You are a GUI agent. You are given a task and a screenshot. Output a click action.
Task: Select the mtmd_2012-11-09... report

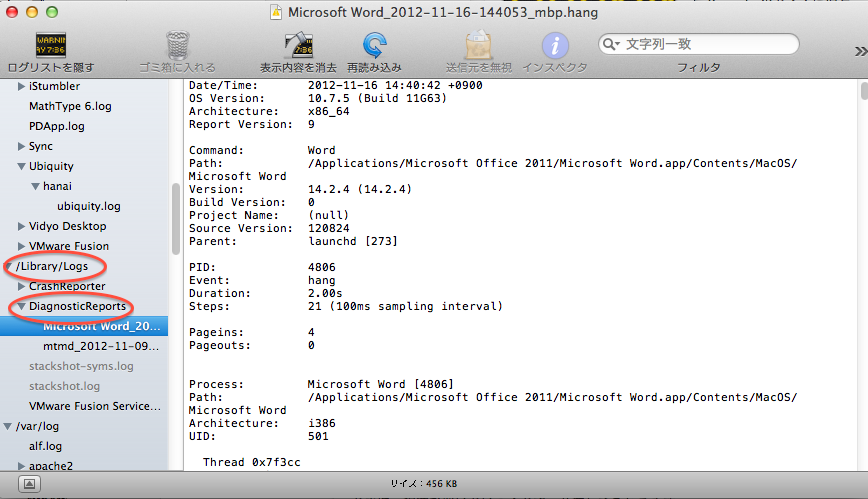pyautogui.click(x=101, y=346)
